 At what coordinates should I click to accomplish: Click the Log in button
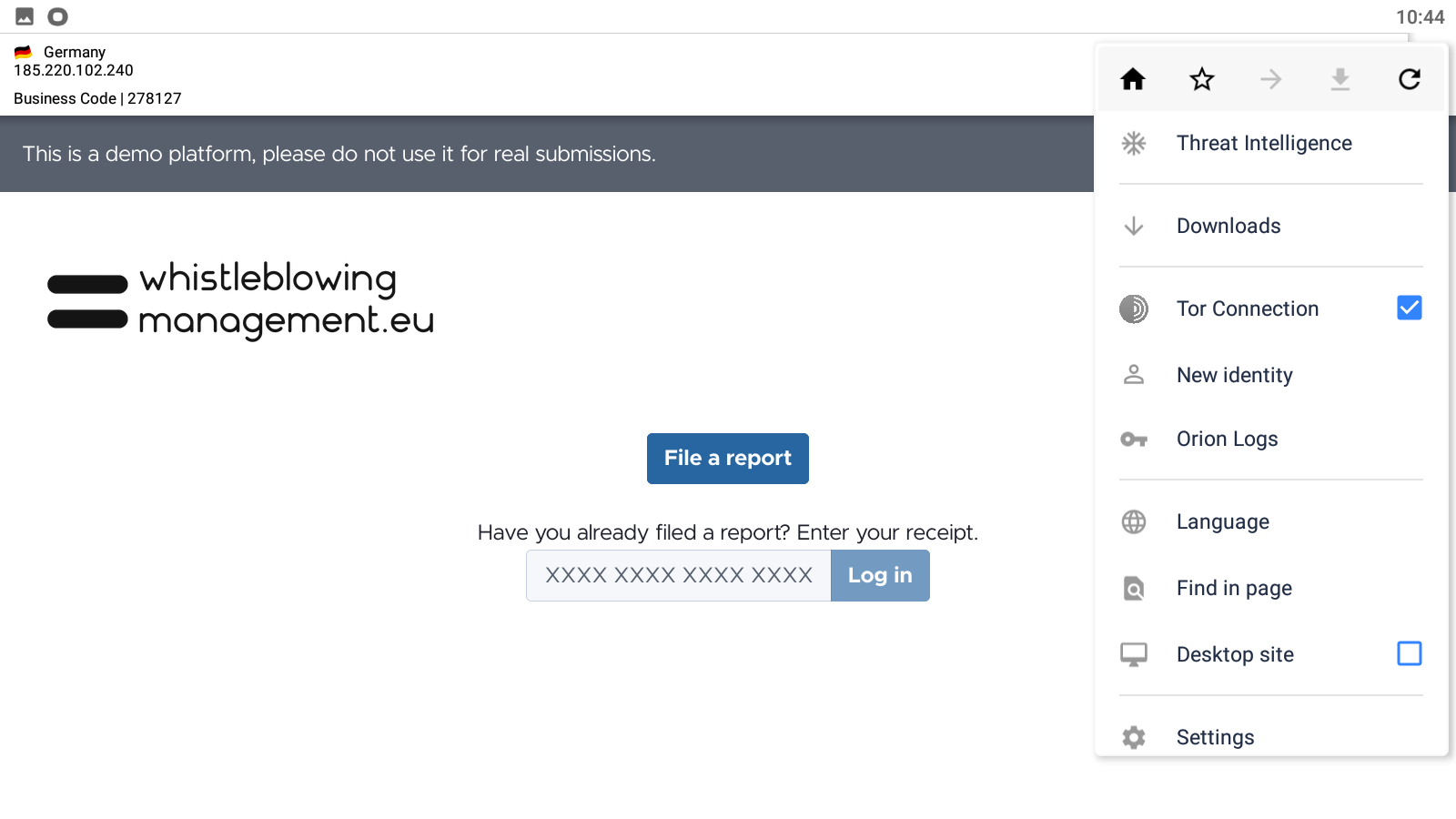[880, 575]
